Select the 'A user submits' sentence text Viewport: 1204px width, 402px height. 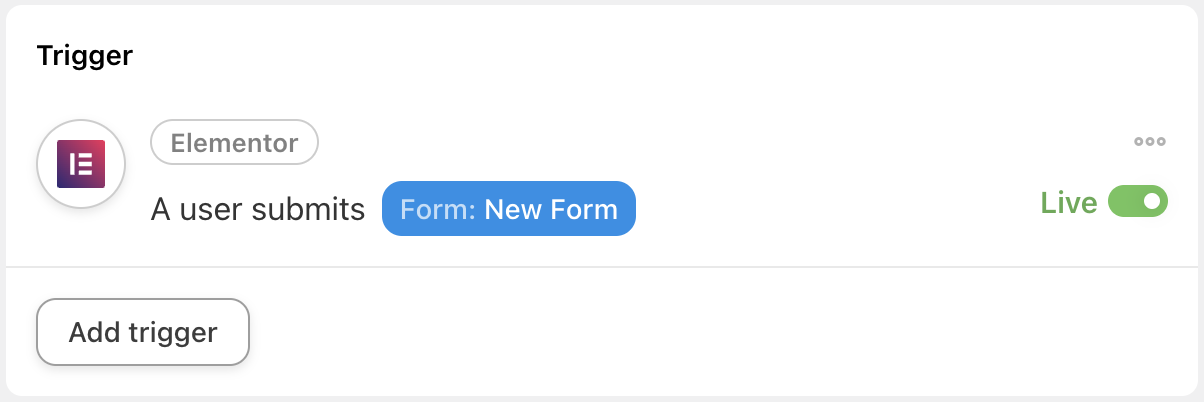258,210
